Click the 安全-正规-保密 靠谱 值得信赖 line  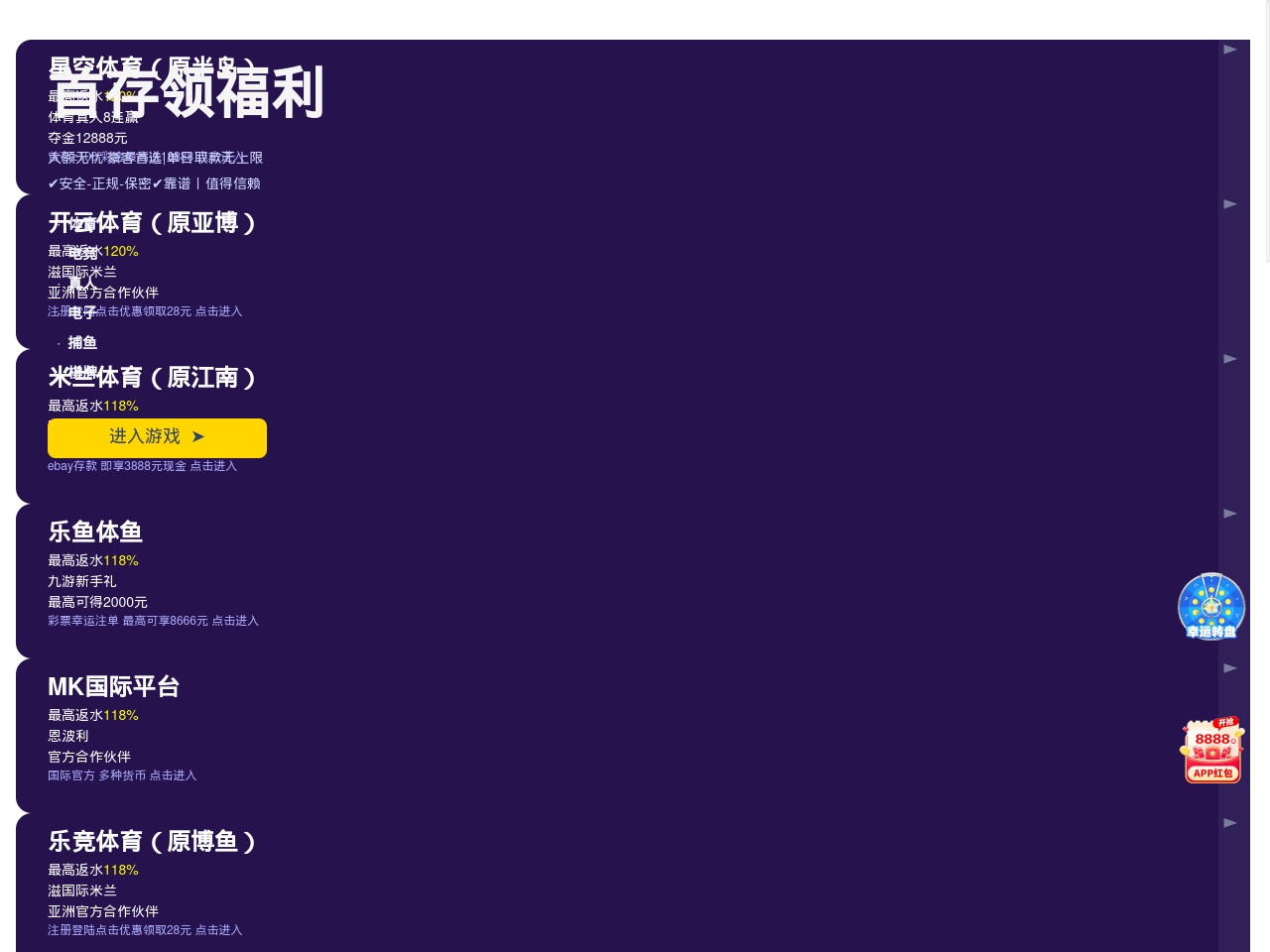coord(154,183)
